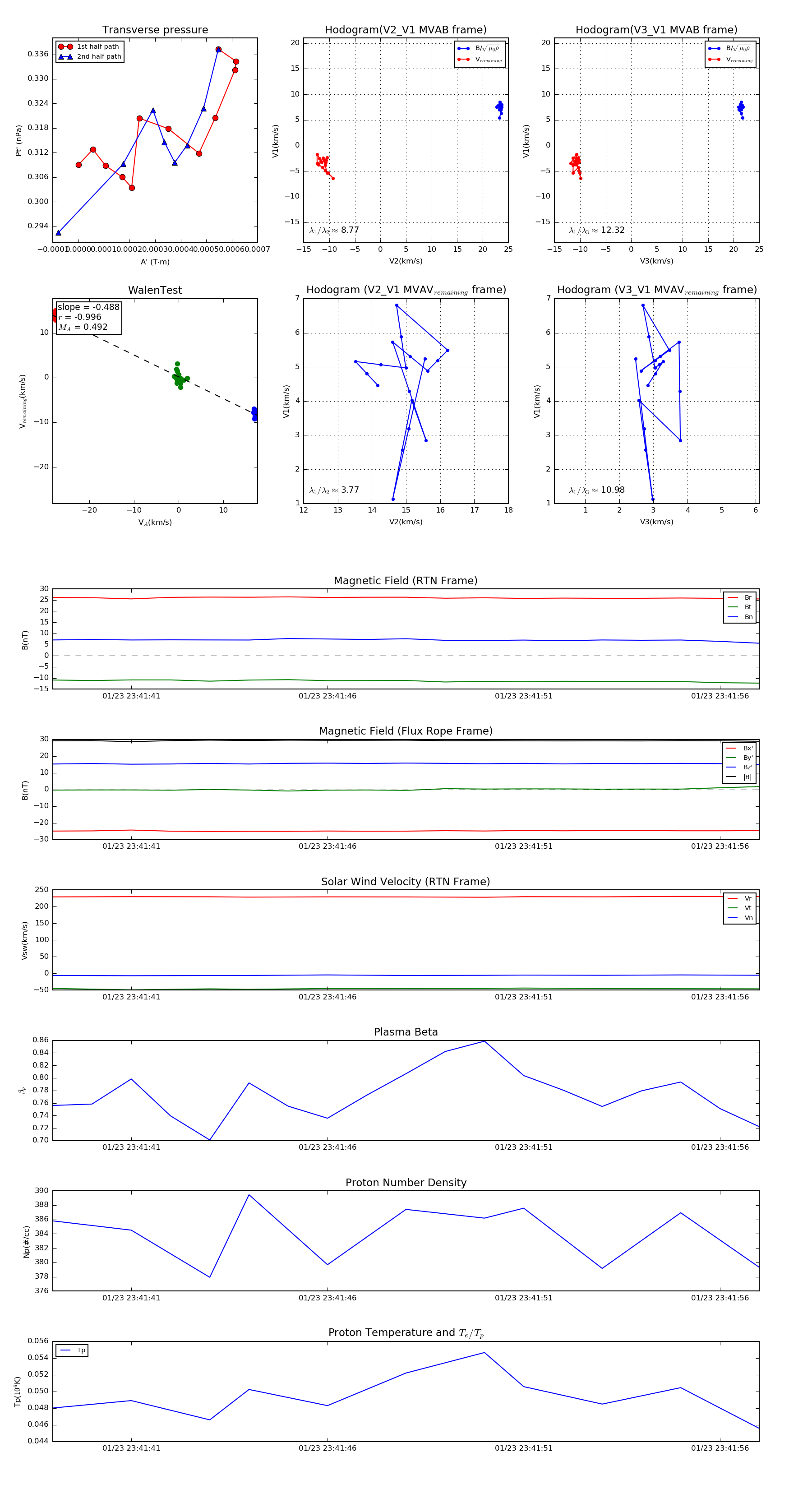
Task: Select the "Bn" legend entry
Action: pos(740,617)
